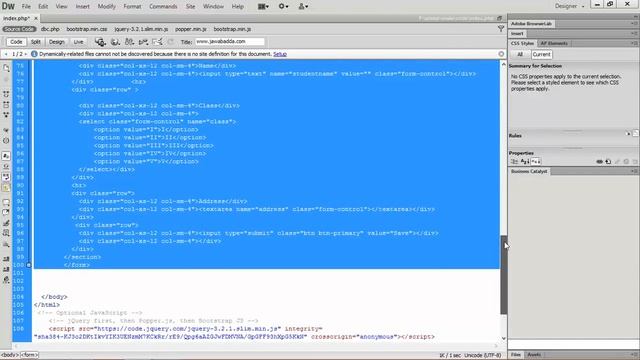The width and height of the screenshot is (640, 360).
Task: Click the Multiscreen preview toolbar icon
Action: 100,42
